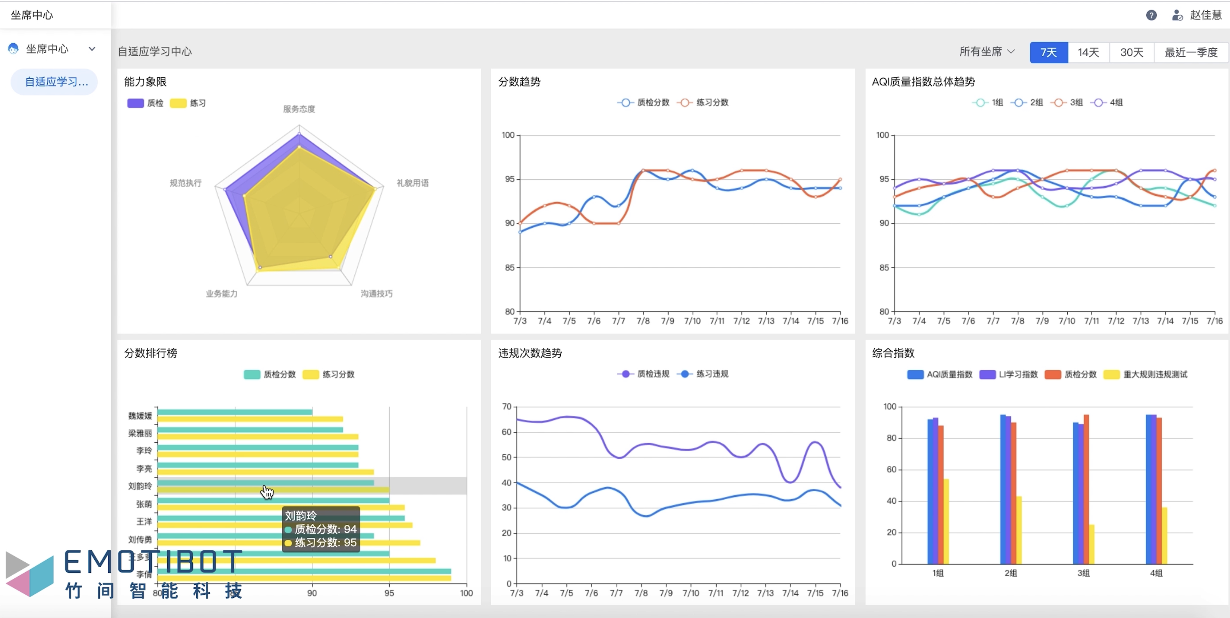Click the 质检违规 legend marker
Image resolution: width=1230 pixels, height=618 pixels.
coord(626,374)
